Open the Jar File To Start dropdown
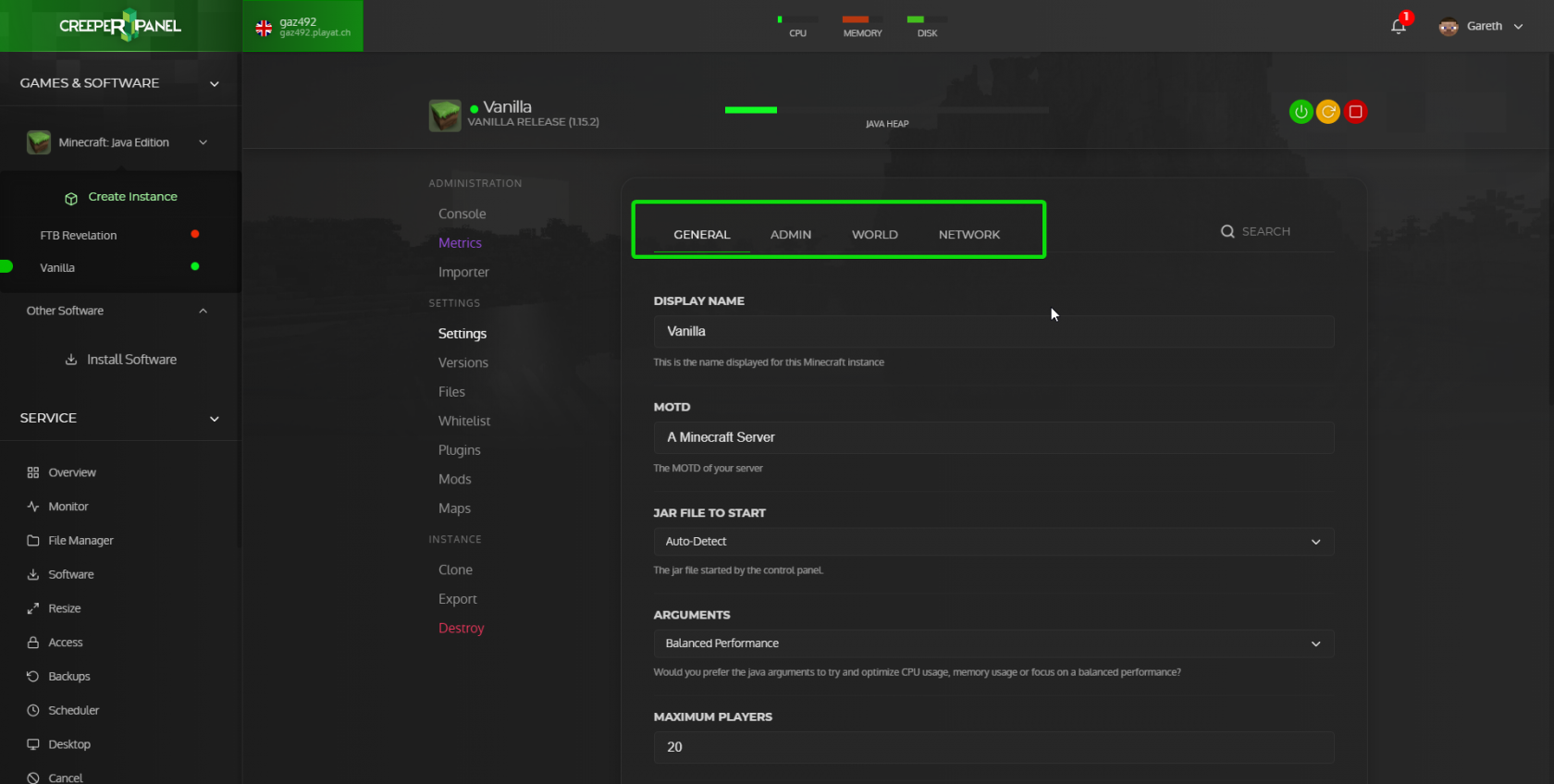 993,542
